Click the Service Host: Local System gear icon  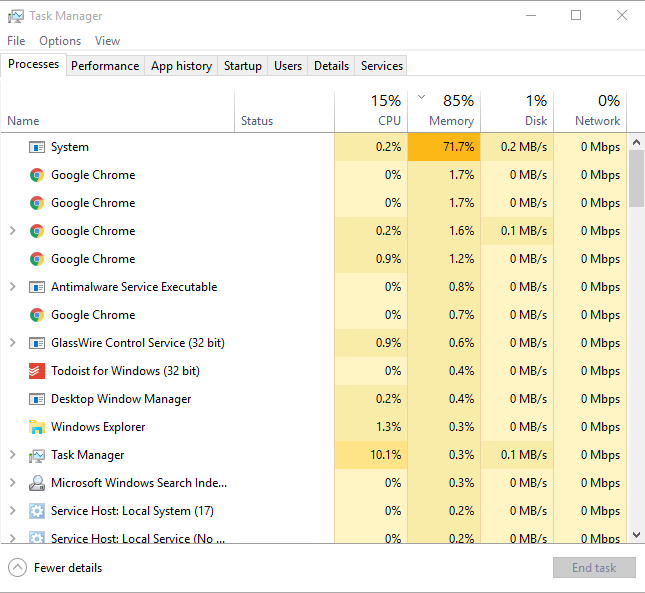(37, 511)
